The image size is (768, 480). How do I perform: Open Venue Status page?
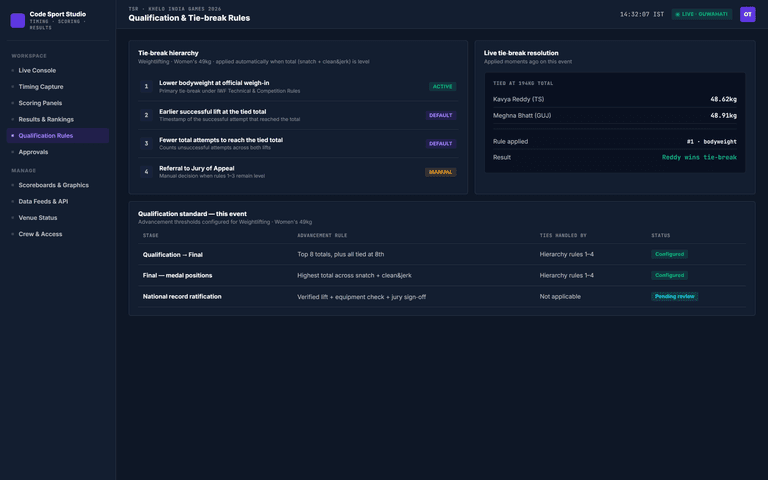pos(58,217)
